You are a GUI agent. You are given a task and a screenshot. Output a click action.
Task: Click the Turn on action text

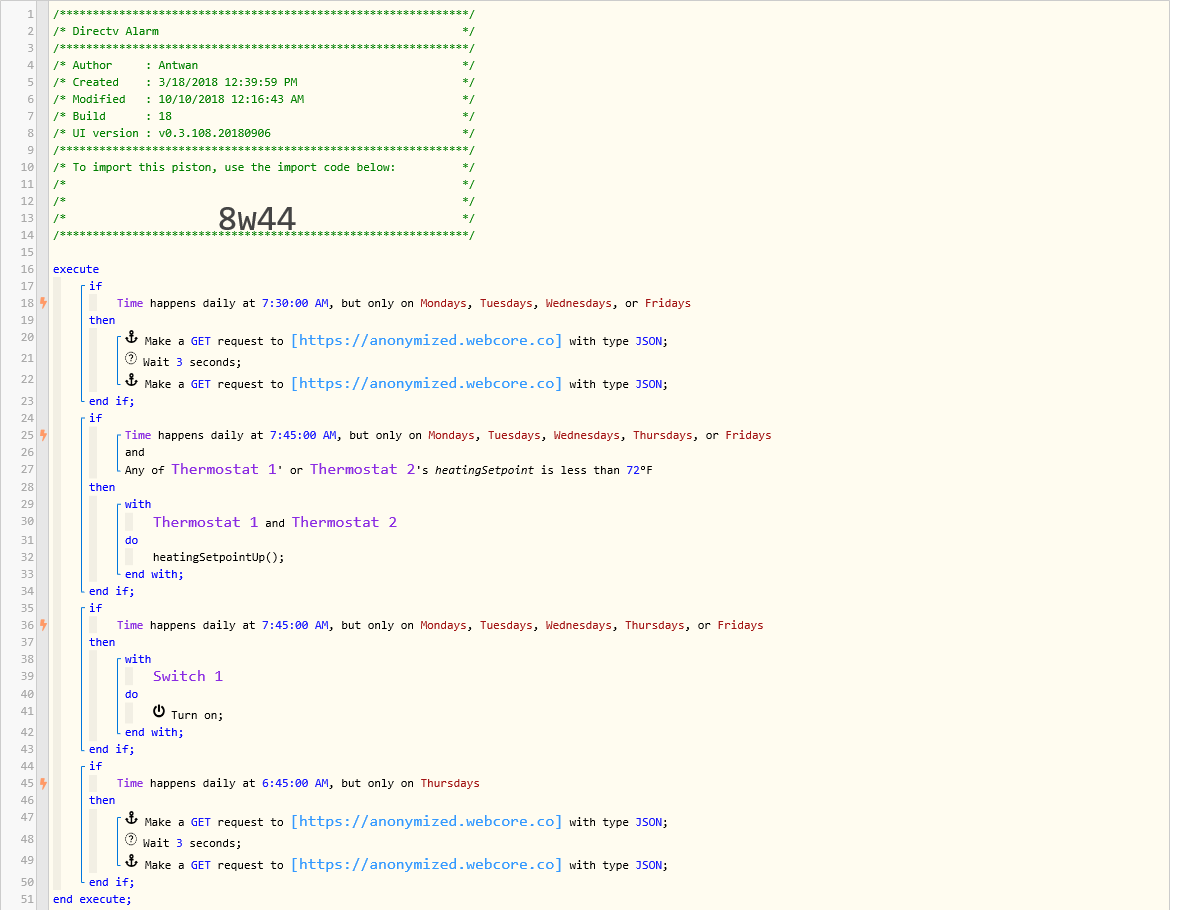click(x=197, y=715)
